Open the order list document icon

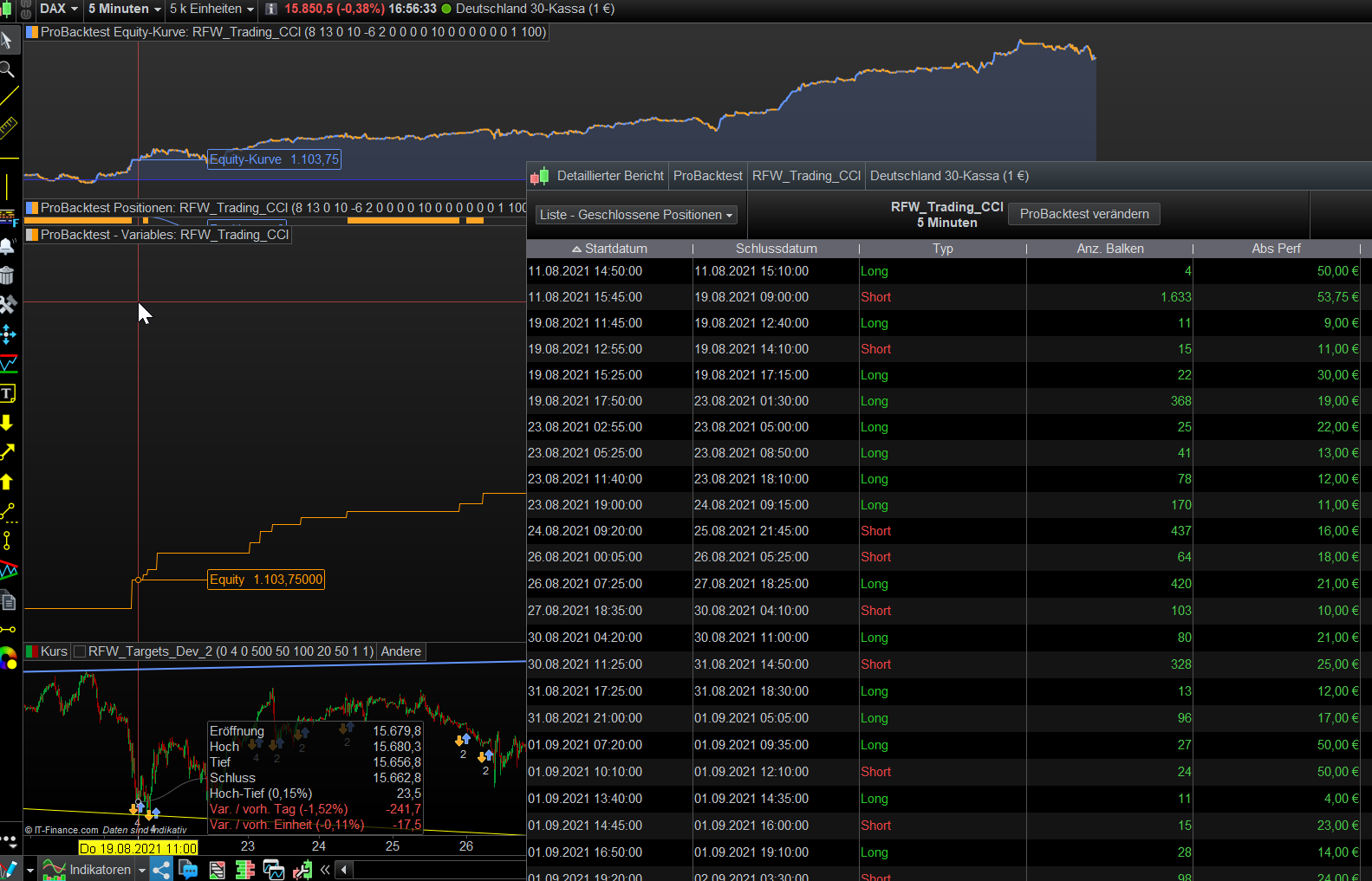pos(217,870)
